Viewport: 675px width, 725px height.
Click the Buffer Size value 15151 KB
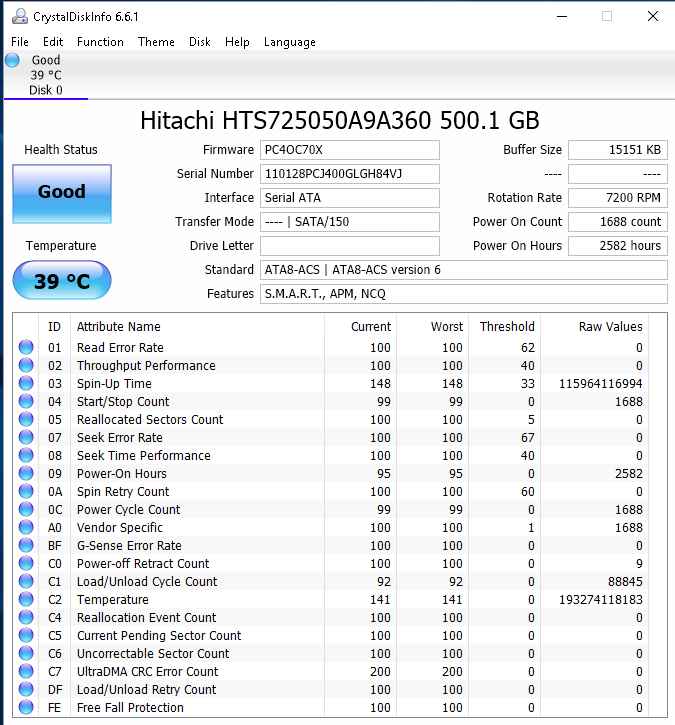click(618, 150)
